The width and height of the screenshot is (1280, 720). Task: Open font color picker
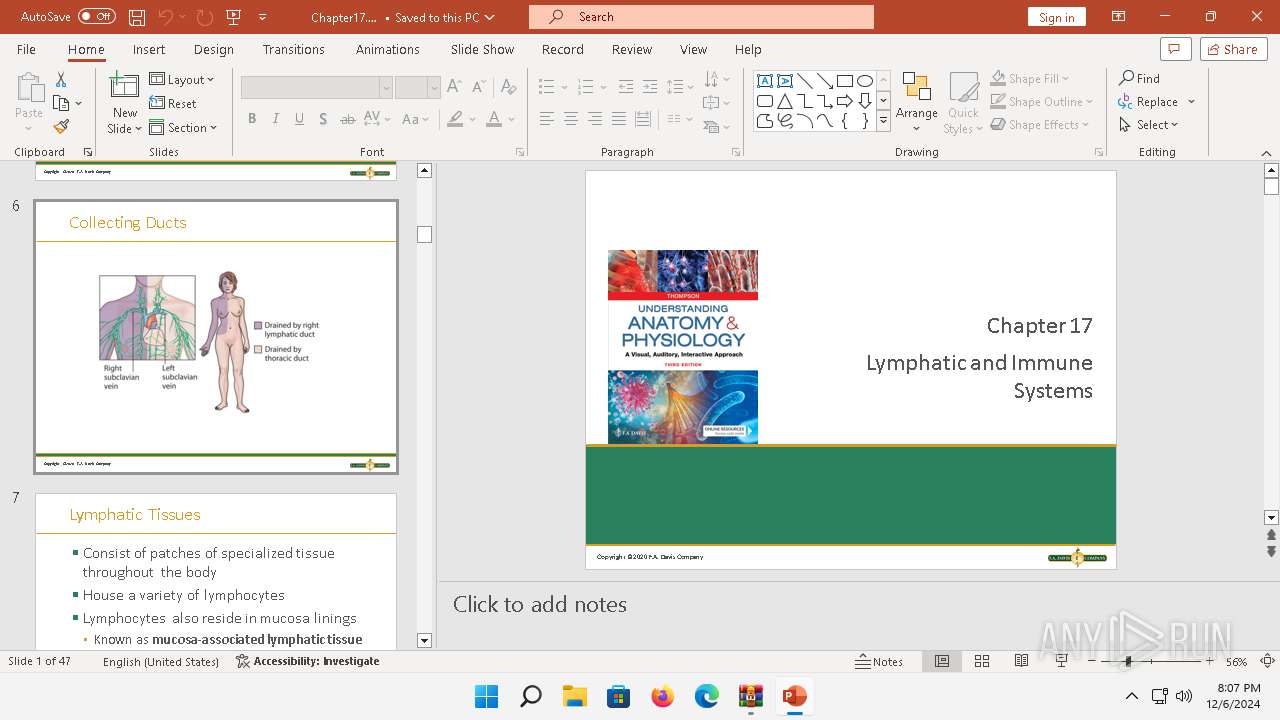(494, 119)
